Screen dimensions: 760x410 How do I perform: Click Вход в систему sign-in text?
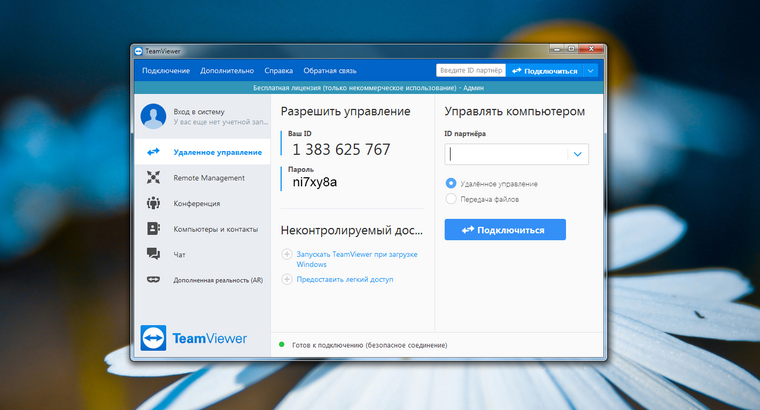coord(199,111)
